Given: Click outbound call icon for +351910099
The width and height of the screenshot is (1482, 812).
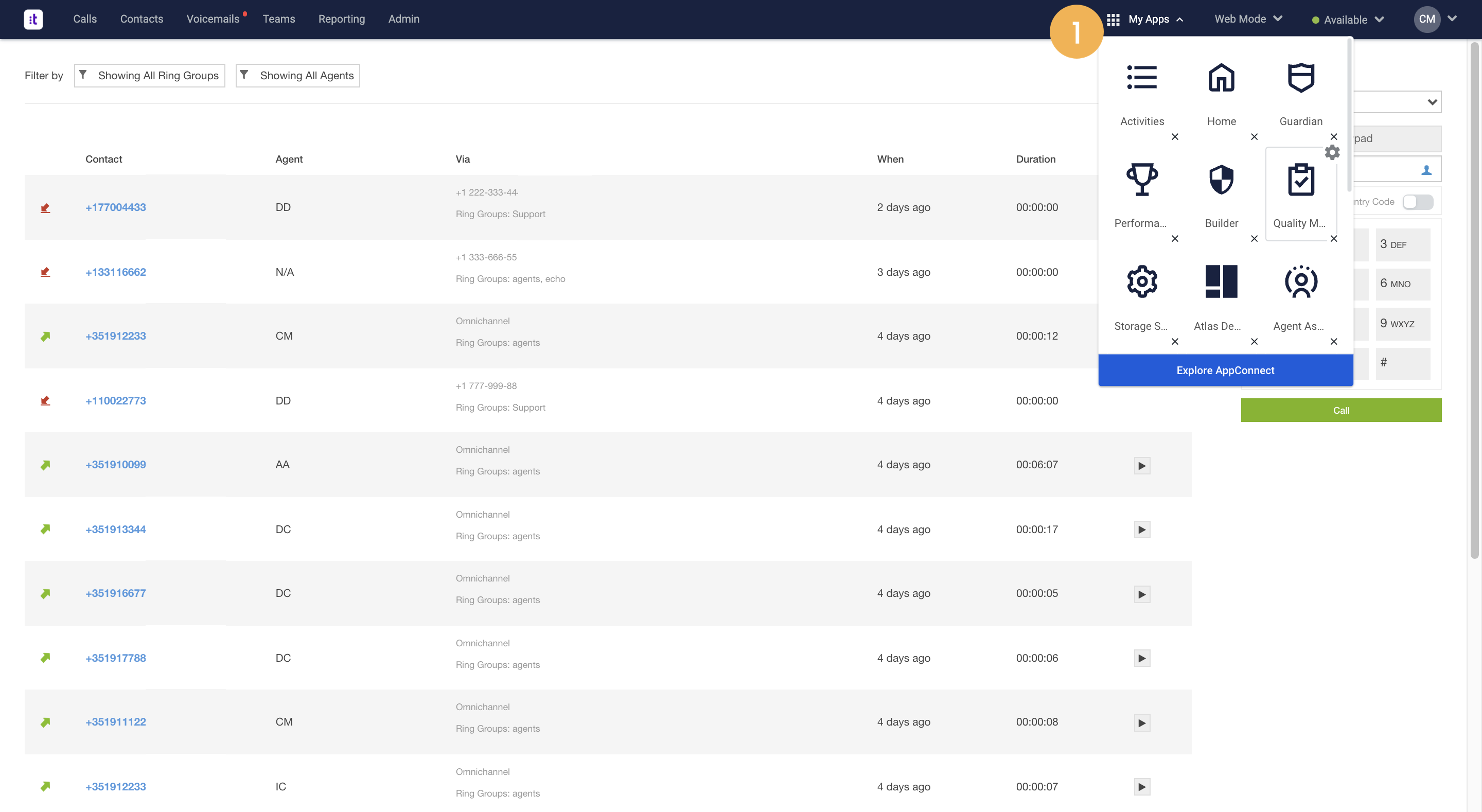Looking at the screenshot, I should 45,465.
